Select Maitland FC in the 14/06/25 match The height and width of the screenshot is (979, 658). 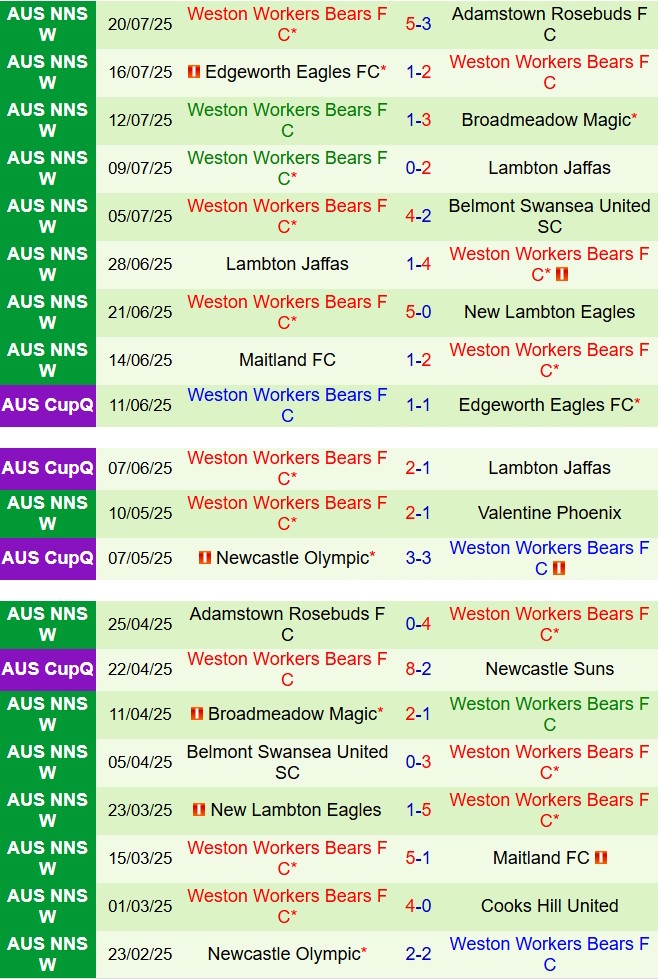click(x=287, y=360)
